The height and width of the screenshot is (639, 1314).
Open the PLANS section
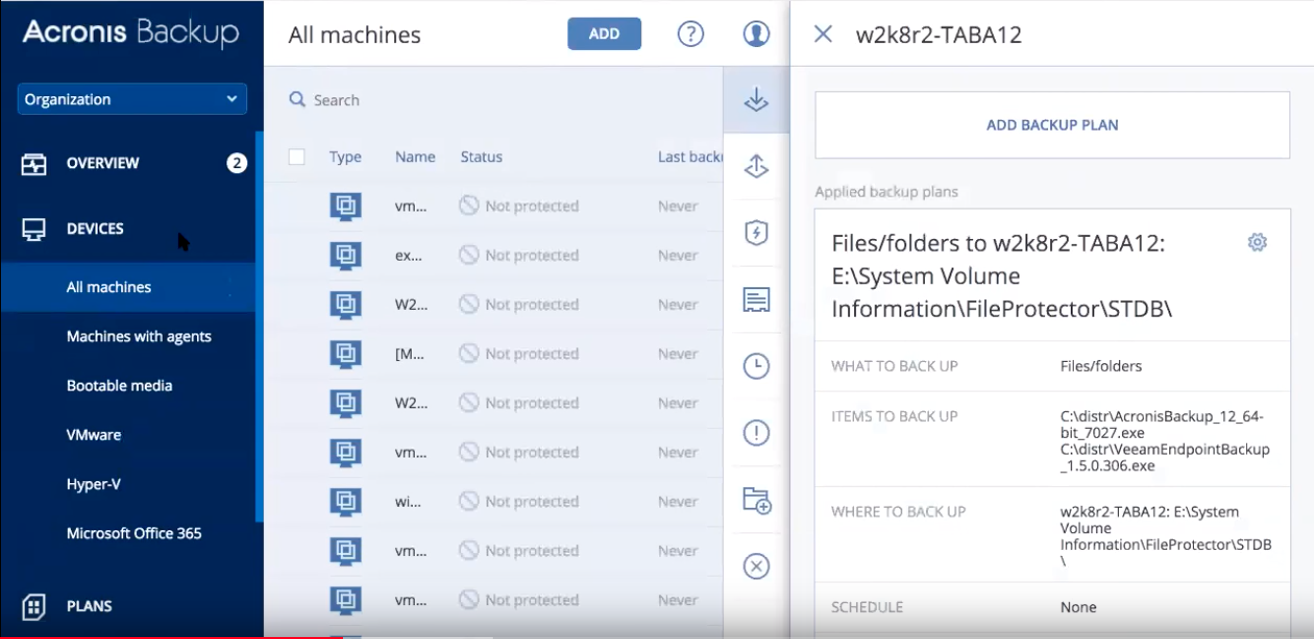(x=89, y=606)
